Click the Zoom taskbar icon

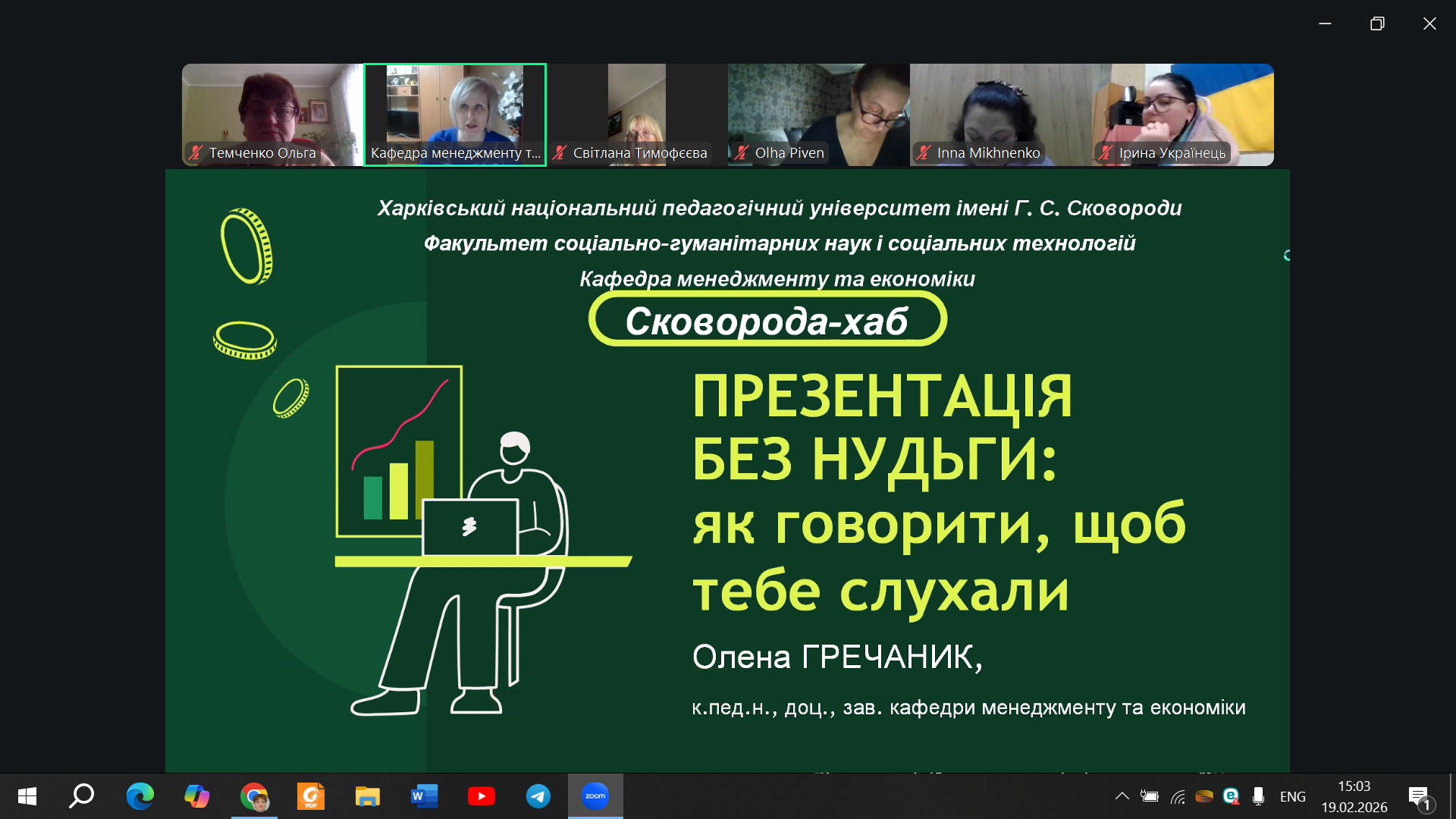(595, 796)
